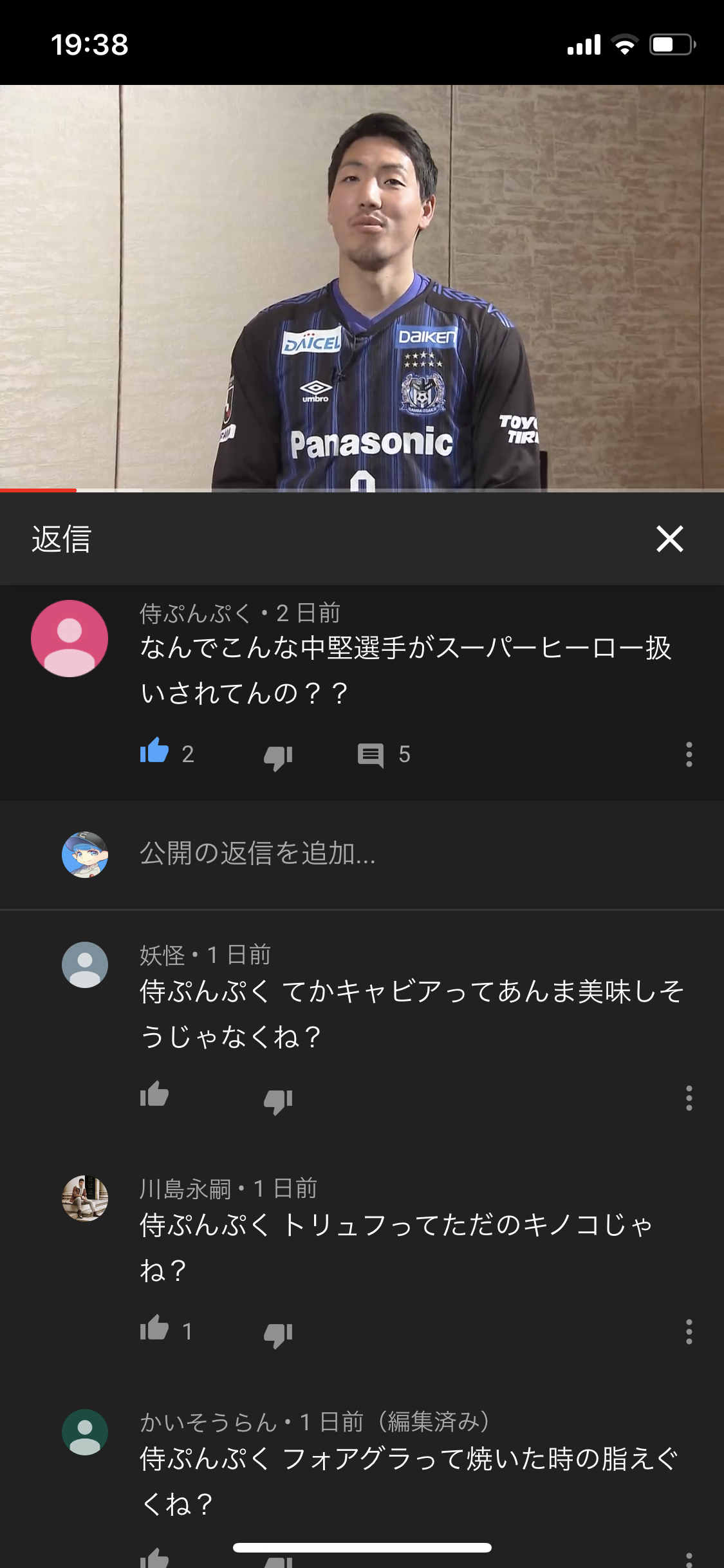Open 妖怪 gray profile avatar

(x=85, y=965)
